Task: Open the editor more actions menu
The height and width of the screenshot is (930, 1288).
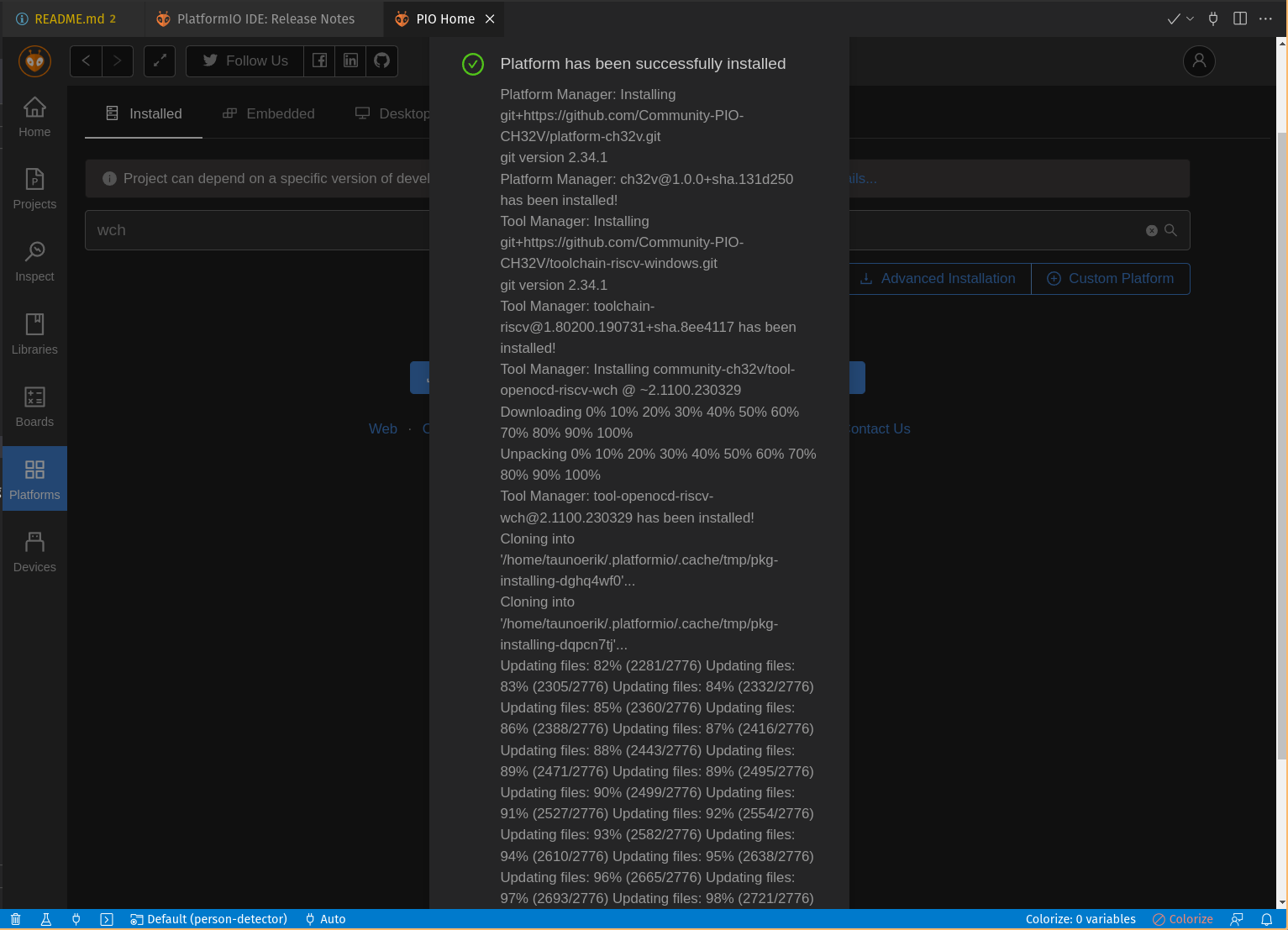Action: click(x=1265, y=18)
